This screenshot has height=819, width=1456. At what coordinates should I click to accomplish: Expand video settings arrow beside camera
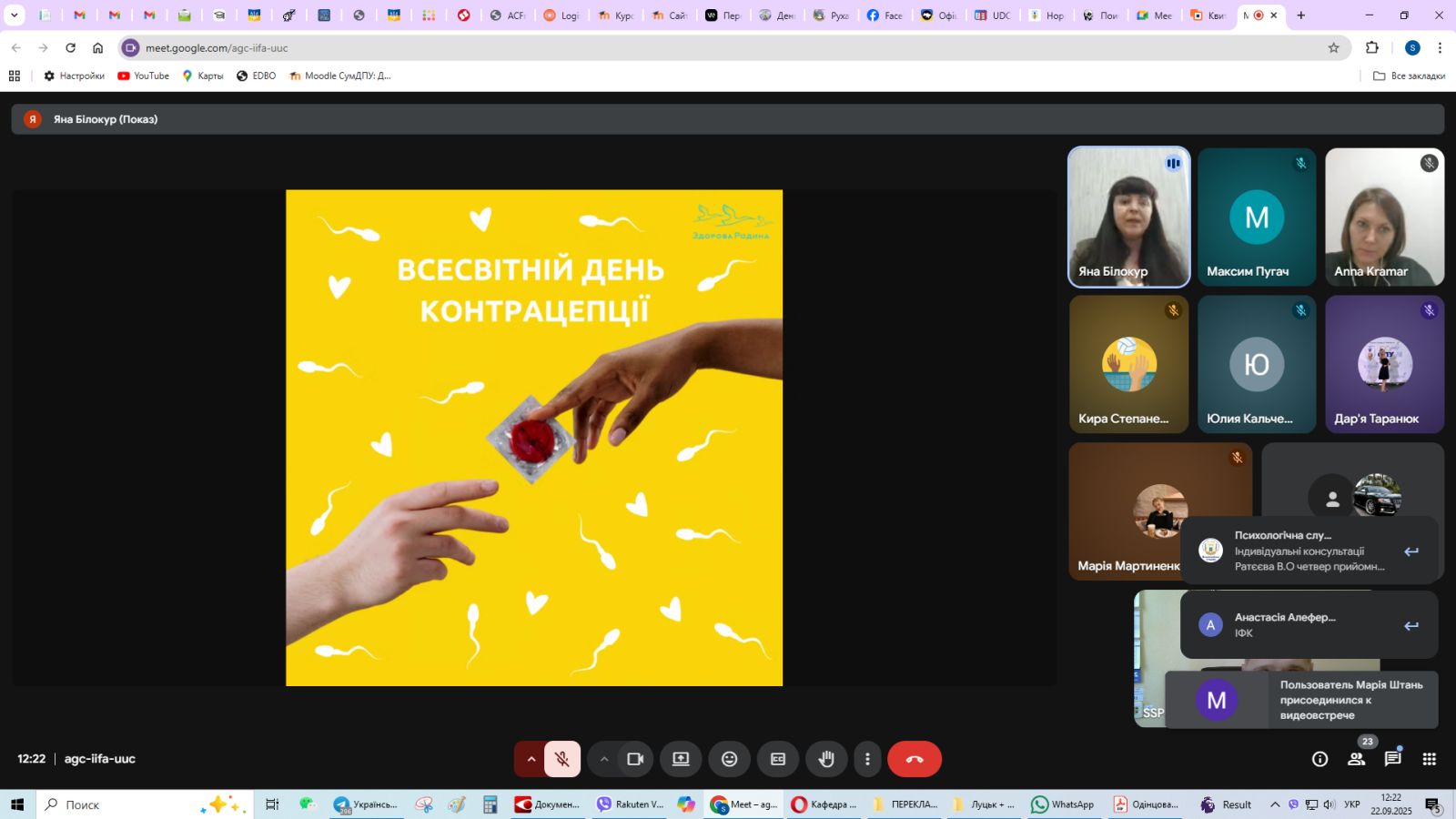click(x=603, y=759)
